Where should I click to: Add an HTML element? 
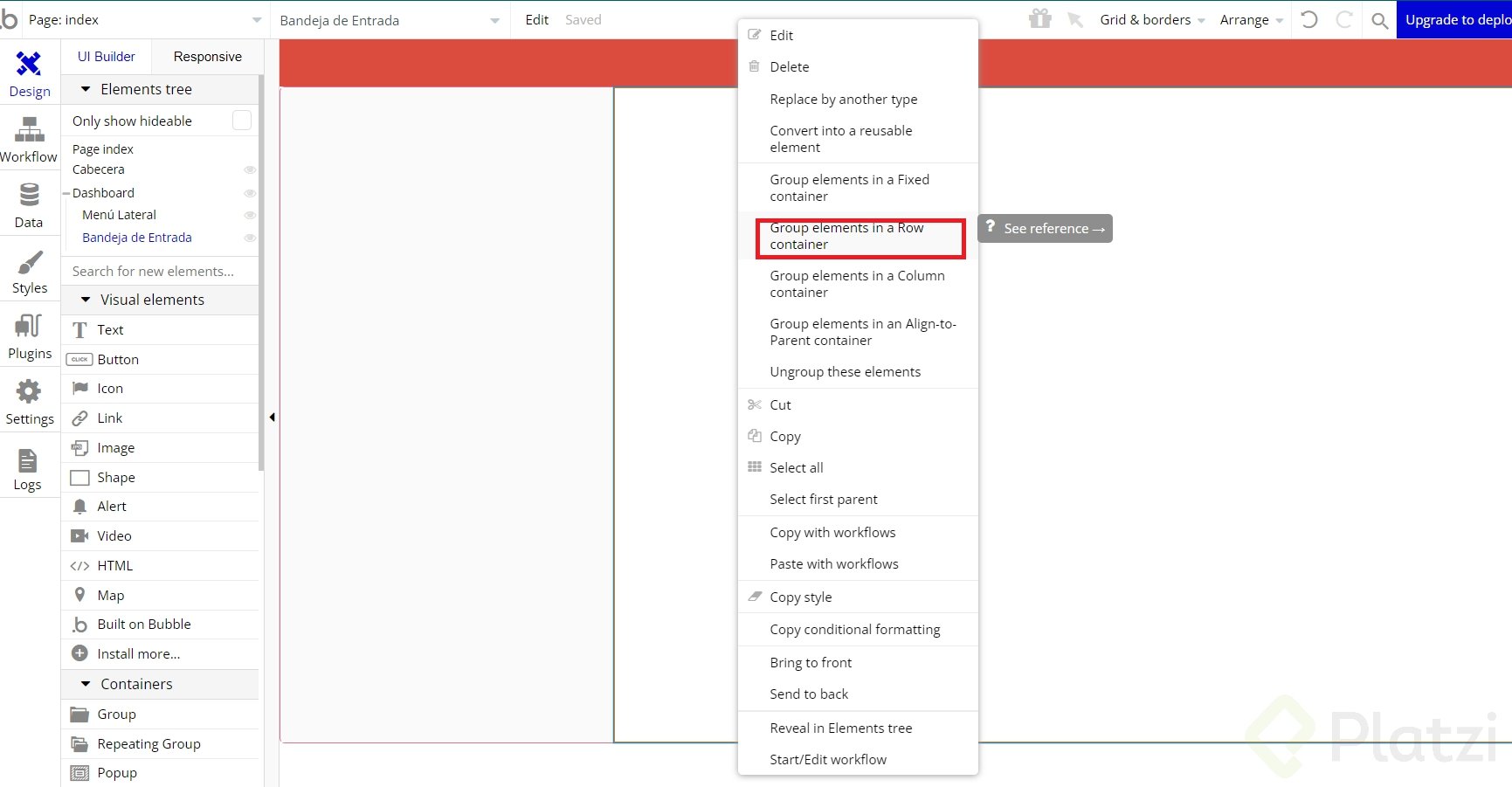(x=160, y=566)
